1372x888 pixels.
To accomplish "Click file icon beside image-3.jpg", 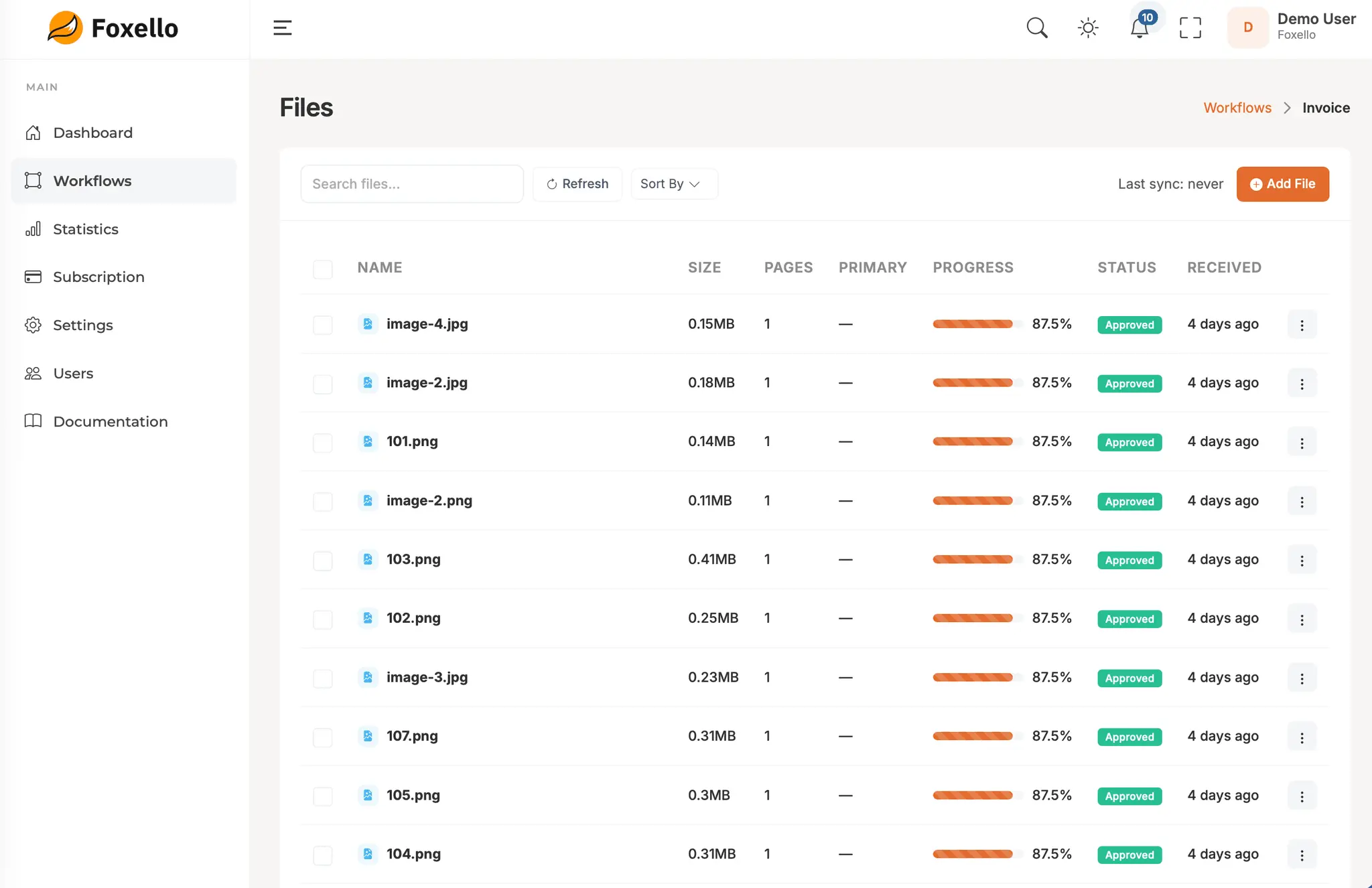I will [x=368, y=677].
